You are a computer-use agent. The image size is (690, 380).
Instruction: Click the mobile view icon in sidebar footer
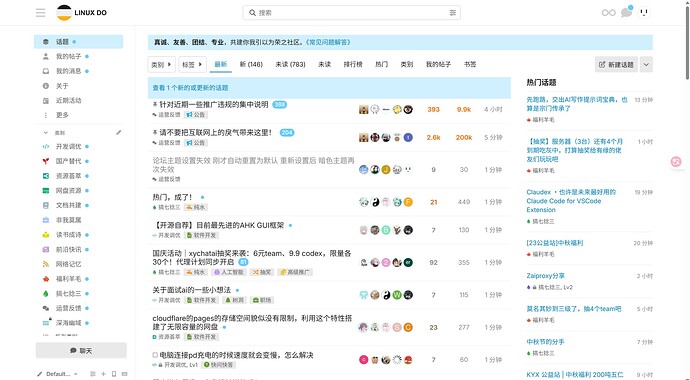click(114, 374)
